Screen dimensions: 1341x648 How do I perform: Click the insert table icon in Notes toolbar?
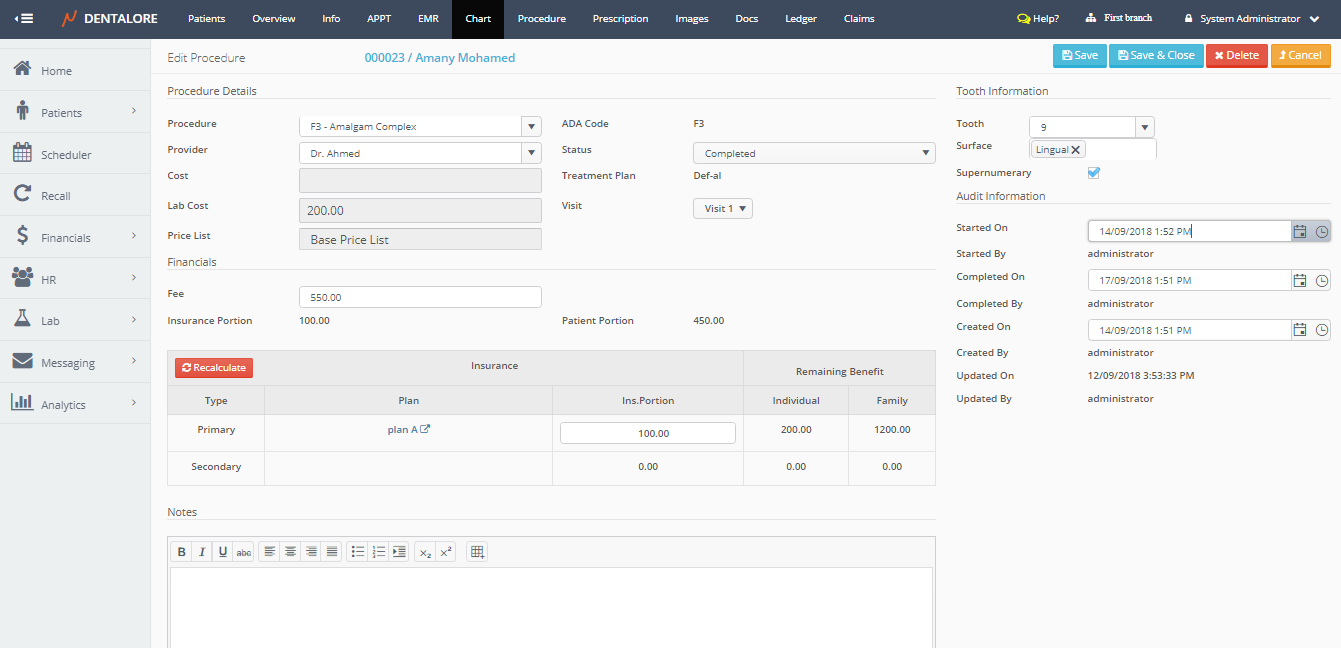pyautogui.click(x=477, y=552)
